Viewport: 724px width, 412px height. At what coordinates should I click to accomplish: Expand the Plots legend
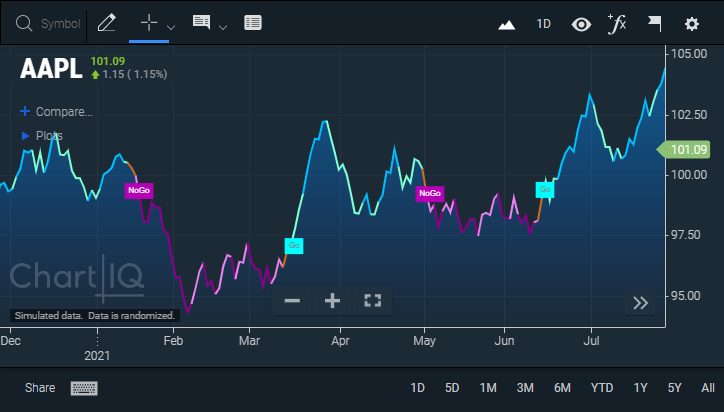point(42,136)
